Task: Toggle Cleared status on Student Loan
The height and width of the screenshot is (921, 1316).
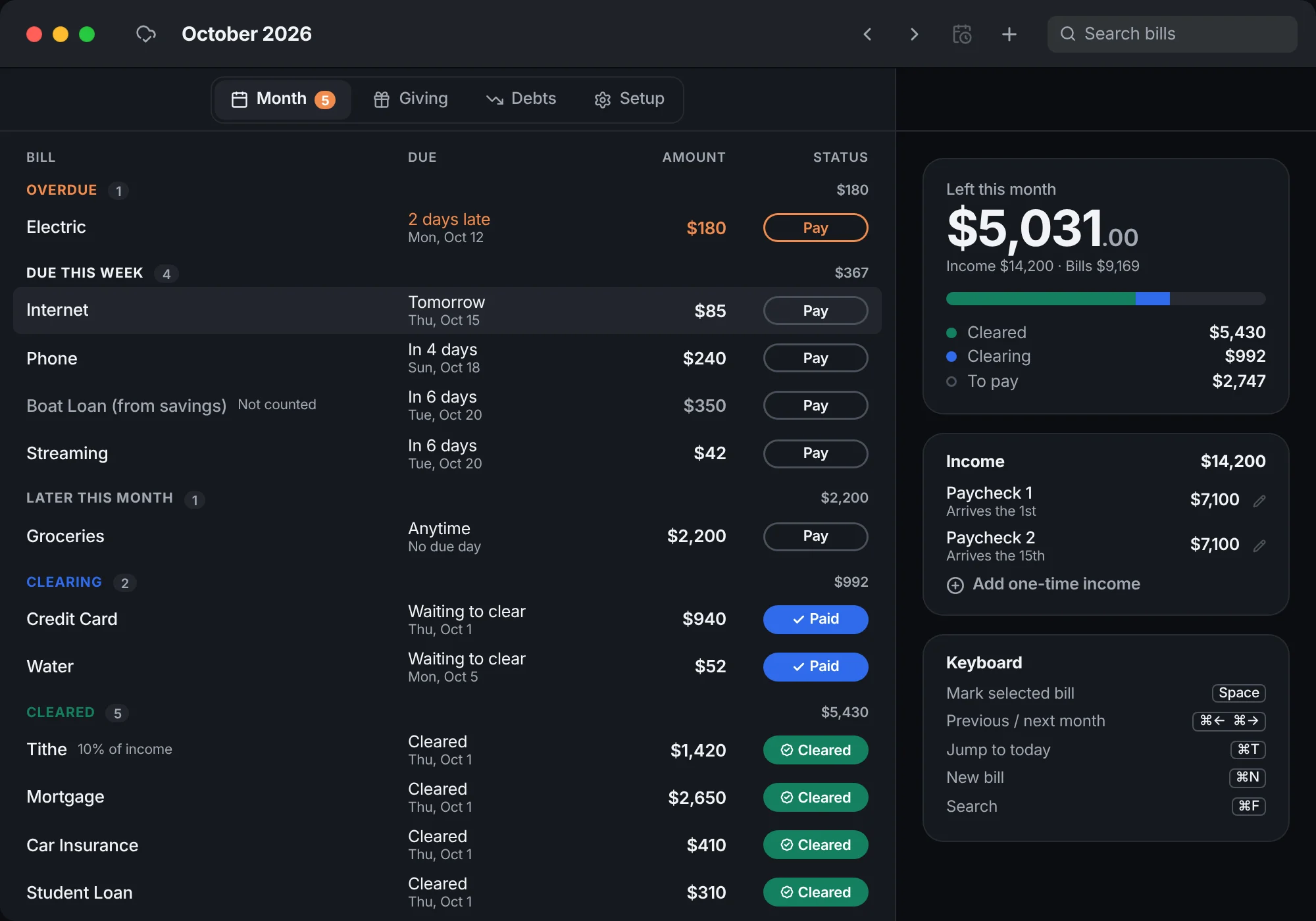Action: tap(815, 892)
